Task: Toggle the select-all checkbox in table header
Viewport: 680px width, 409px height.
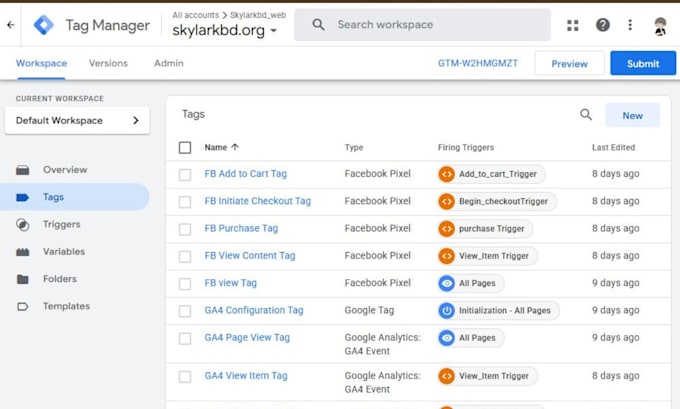Action: 185,147
